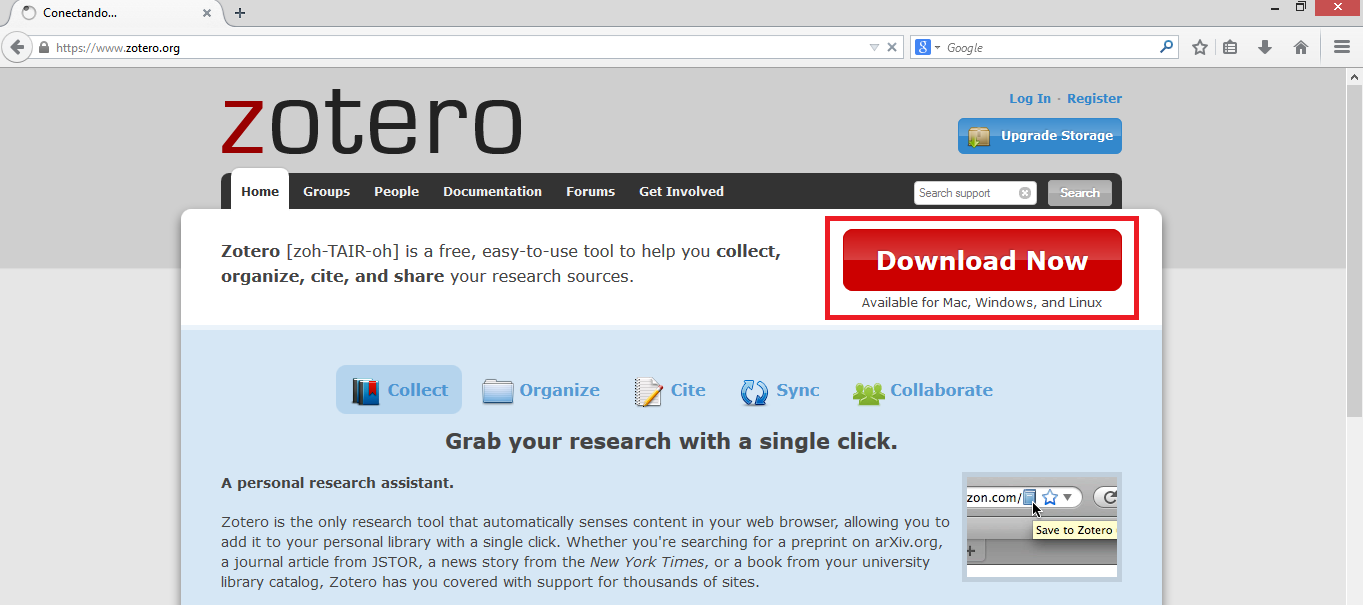1363x605 pixels.
Task: Click inside the Search support field
Action: (965, 192)
